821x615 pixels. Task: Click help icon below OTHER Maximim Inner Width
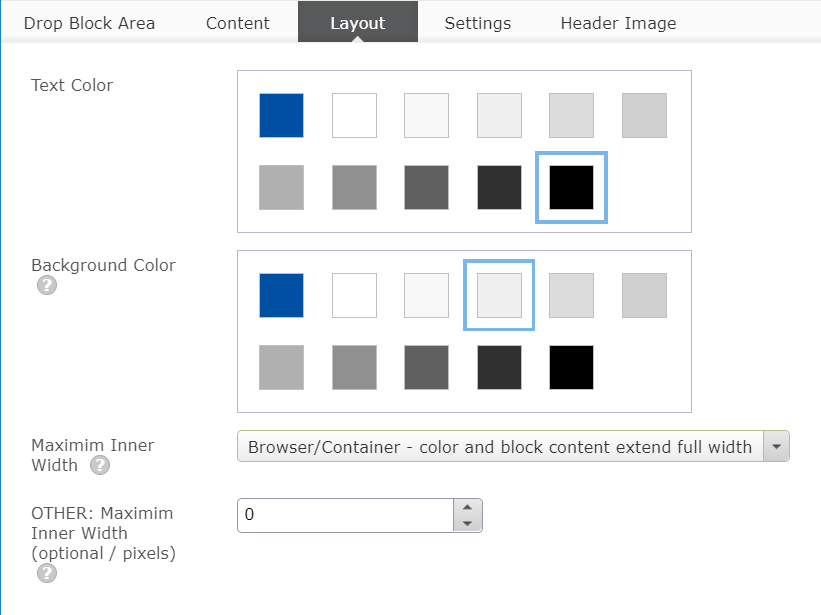tap(47, 573)
